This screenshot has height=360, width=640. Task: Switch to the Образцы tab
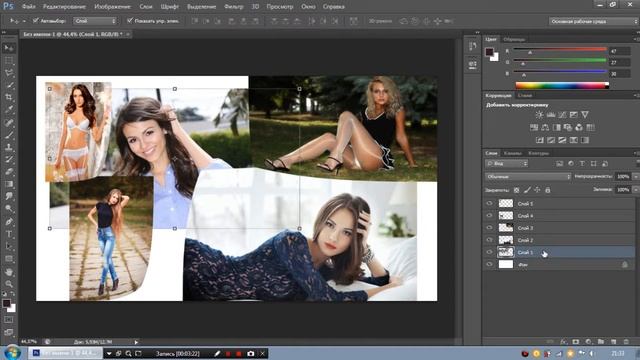click(514, 40)
